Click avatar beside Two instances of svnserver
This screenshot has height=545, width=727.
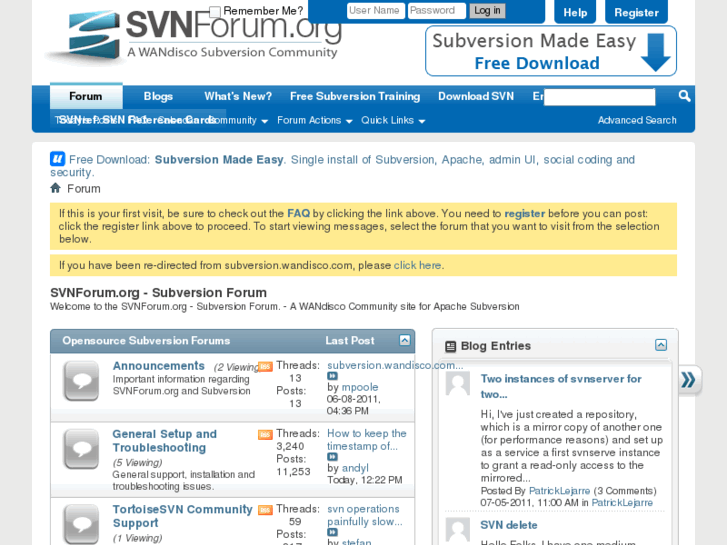tap(458, 384)
